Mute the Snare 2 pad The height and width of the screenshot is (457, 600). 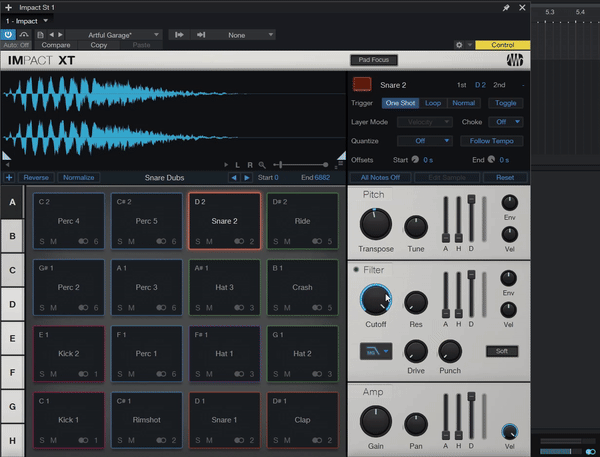coord(209,242)
